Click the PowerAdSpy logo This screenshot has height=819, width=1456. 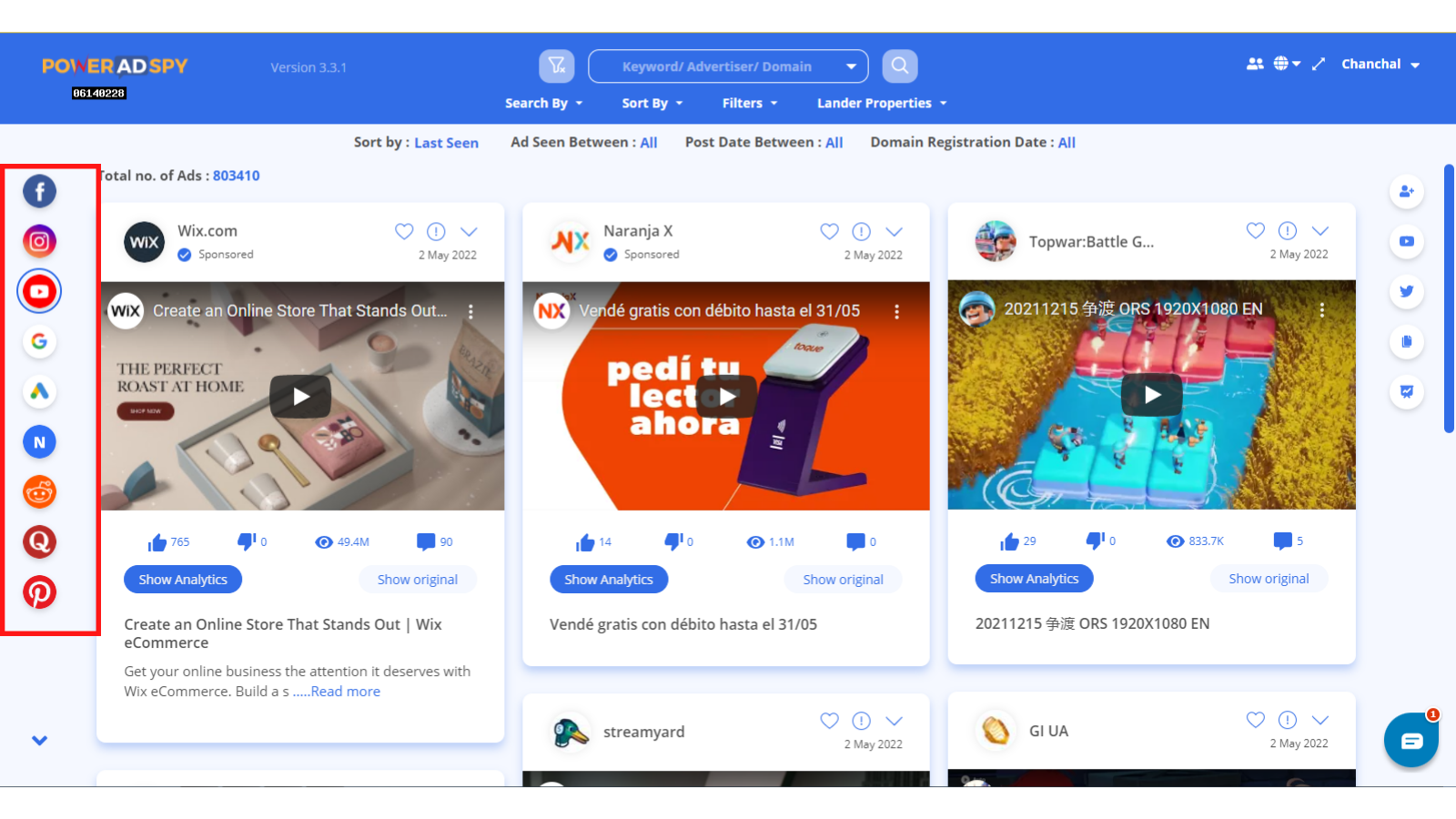coord(115,66)
